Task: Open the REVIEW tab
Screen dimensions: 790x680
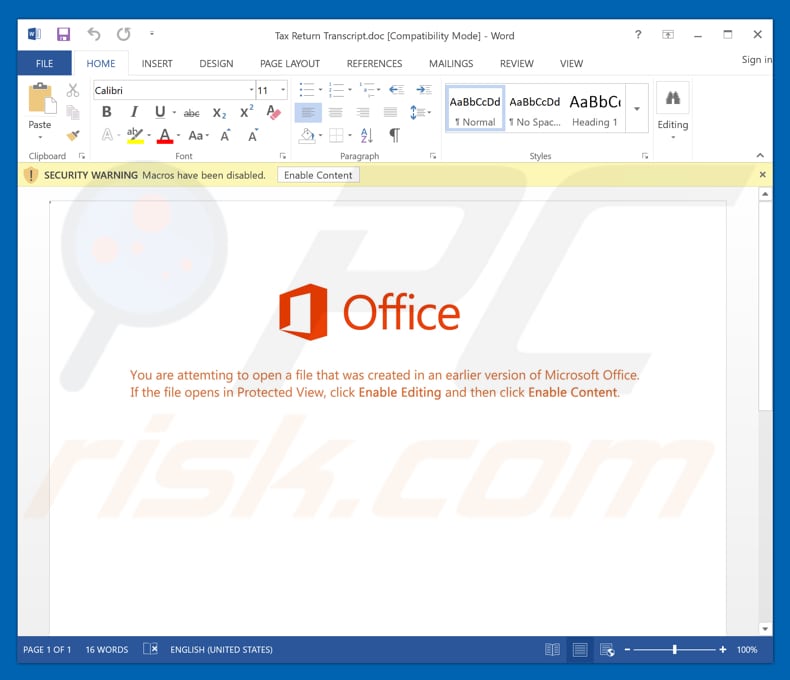Action: [x=516, y=63]
